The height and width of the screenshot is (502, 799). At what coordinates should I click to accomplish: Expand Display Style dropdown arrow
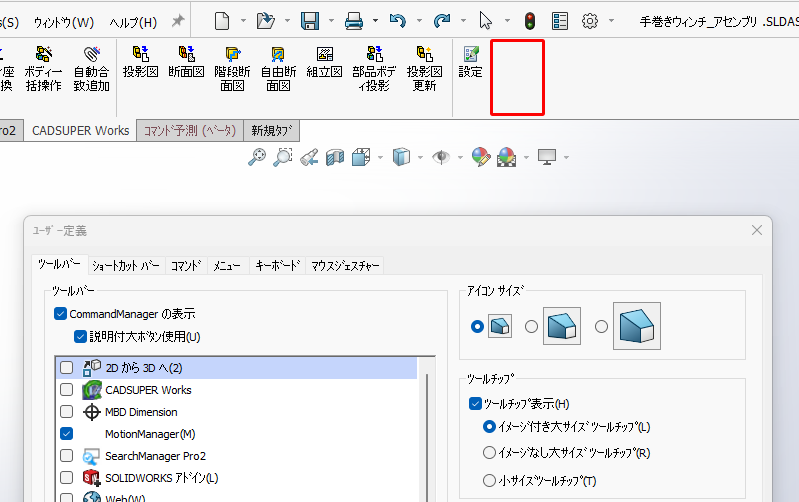420,157
